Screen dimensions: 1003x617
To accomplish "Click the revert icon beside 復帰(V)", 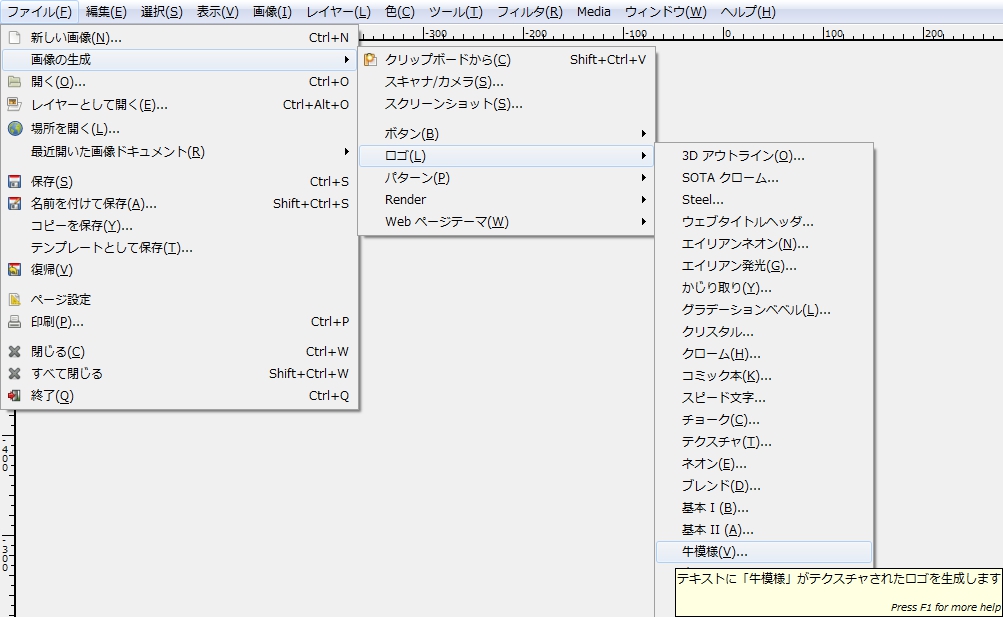I will (x=15, y=269).
